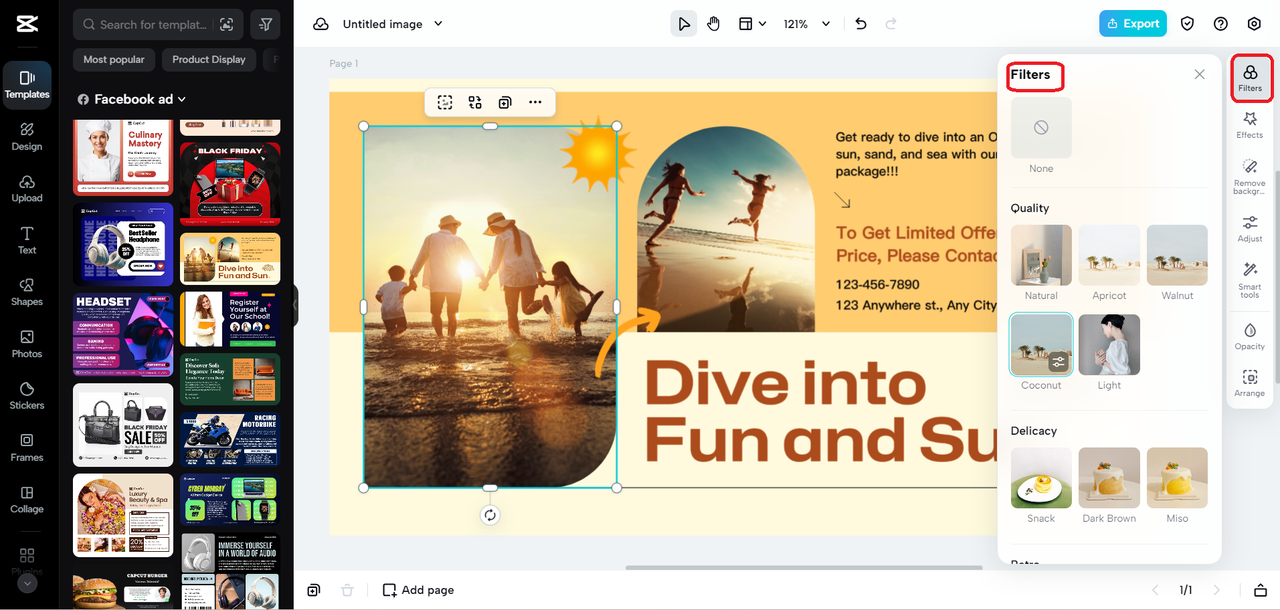Expand the Untitled image title dropdown
This screenshot has width=1280, height=610.
point(438,24)
